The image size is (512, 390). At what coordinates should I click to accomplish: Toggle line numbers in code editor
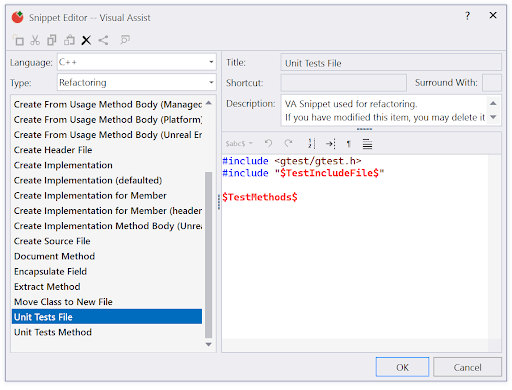point(311,144)
